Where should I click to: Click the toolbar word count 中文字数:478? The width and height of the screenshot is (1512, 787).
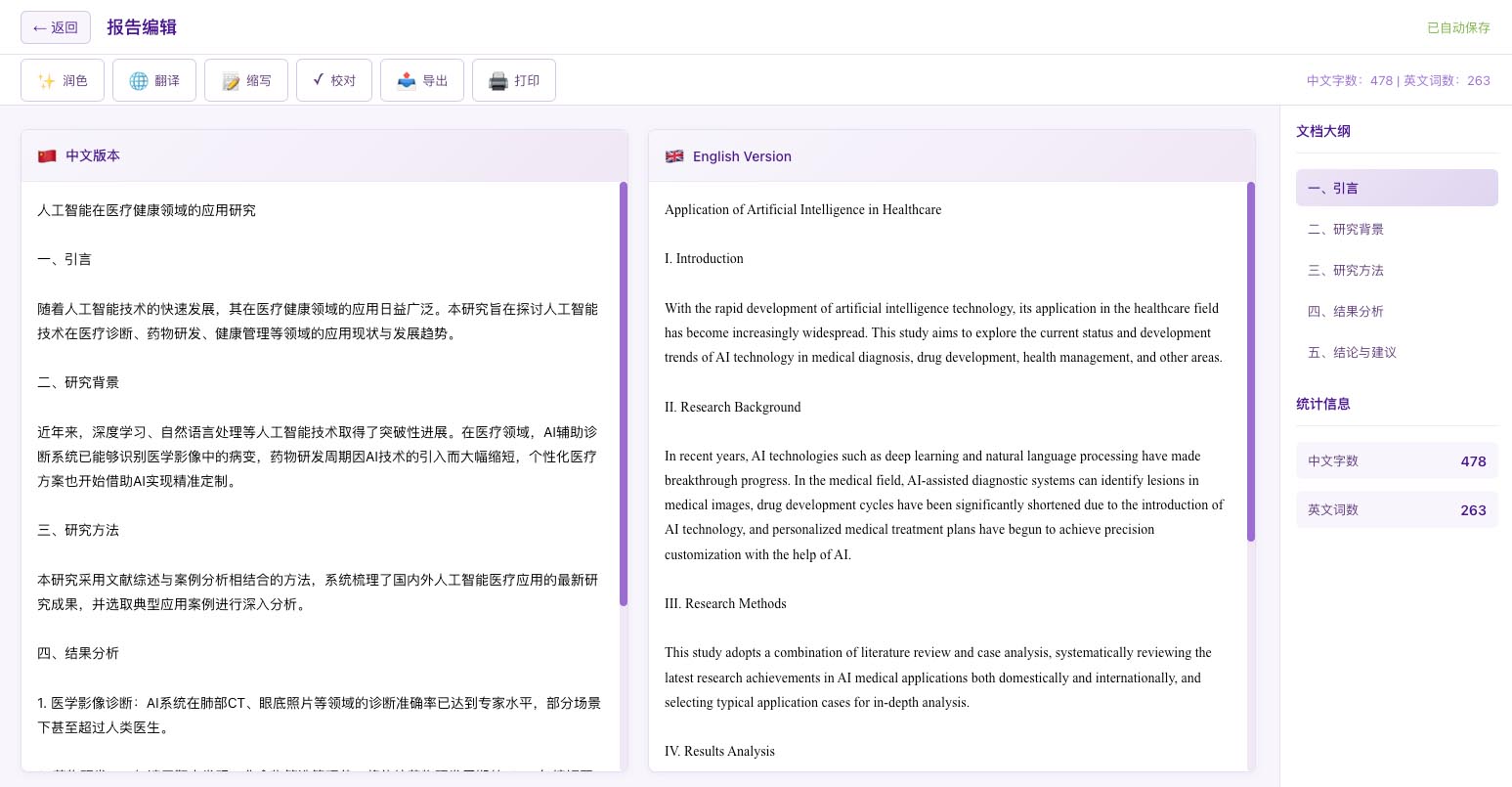tap(1350, 81)
